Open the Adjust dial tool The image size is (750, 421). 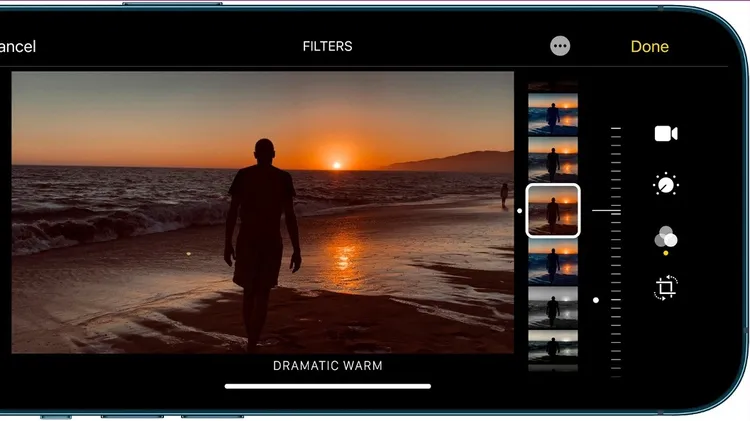click(665, 185)
